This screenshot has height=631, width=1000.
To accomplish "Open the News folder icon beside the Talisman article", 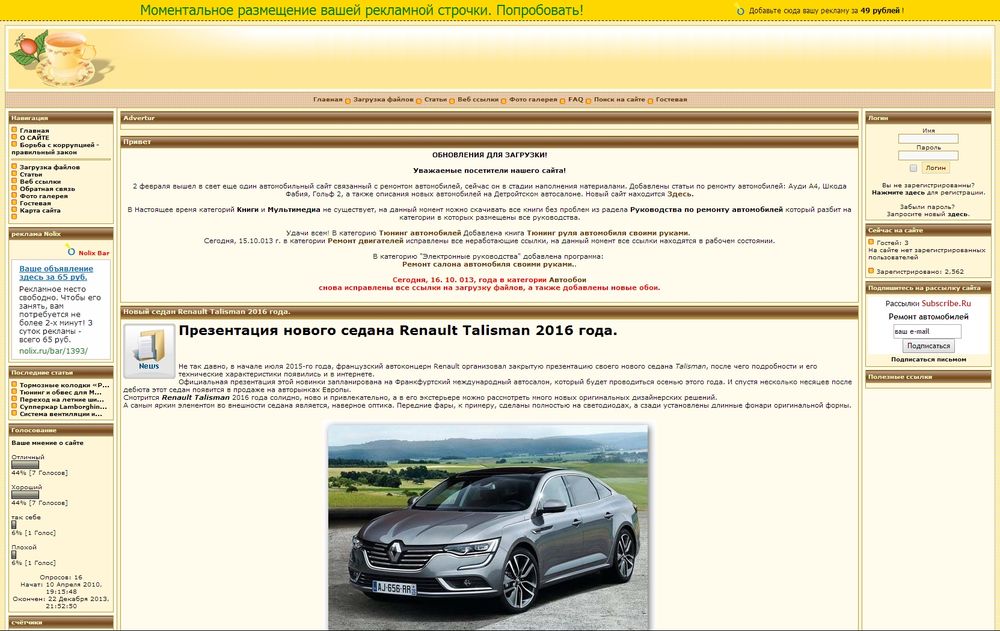I will 149,350.
